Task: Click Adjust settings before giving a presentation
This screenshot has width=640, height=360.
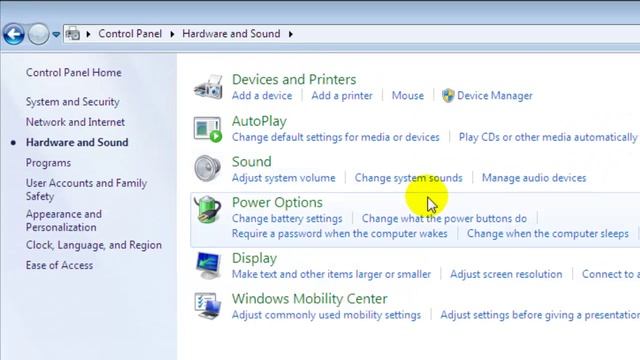Action: click(540, 315)
